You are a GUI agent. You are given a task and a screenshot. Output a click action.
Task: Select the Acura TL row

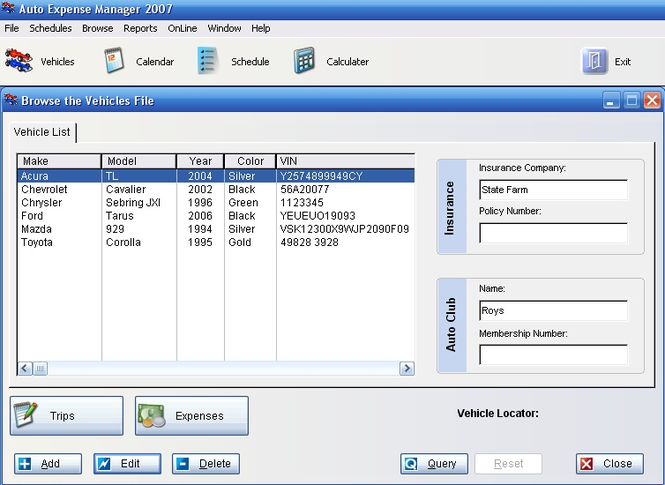(x=216, y=176)
